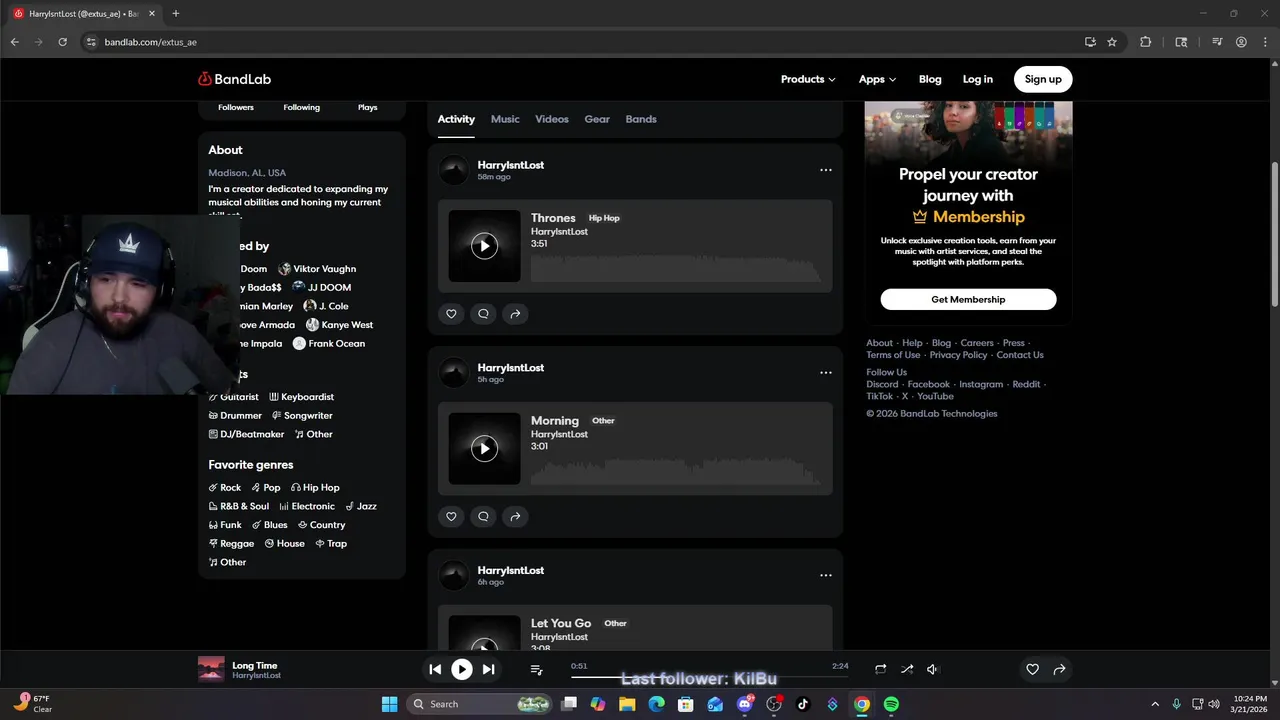Image resolution: width=1280 pixels, height=720 pixels.
Task: Click the Get Membership button
Action: (x=968, y=299)
